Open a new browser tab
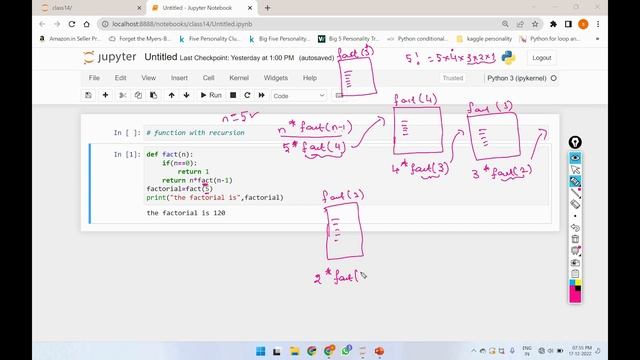The width and height of the screenshot is (640, 360). pos(268,8)
